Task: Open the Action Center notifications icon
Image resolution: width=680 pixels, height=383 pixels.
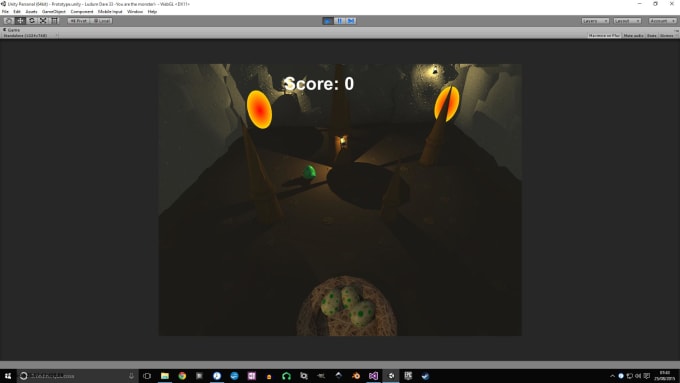Action: pyautogui.click(x=647, y=376)
